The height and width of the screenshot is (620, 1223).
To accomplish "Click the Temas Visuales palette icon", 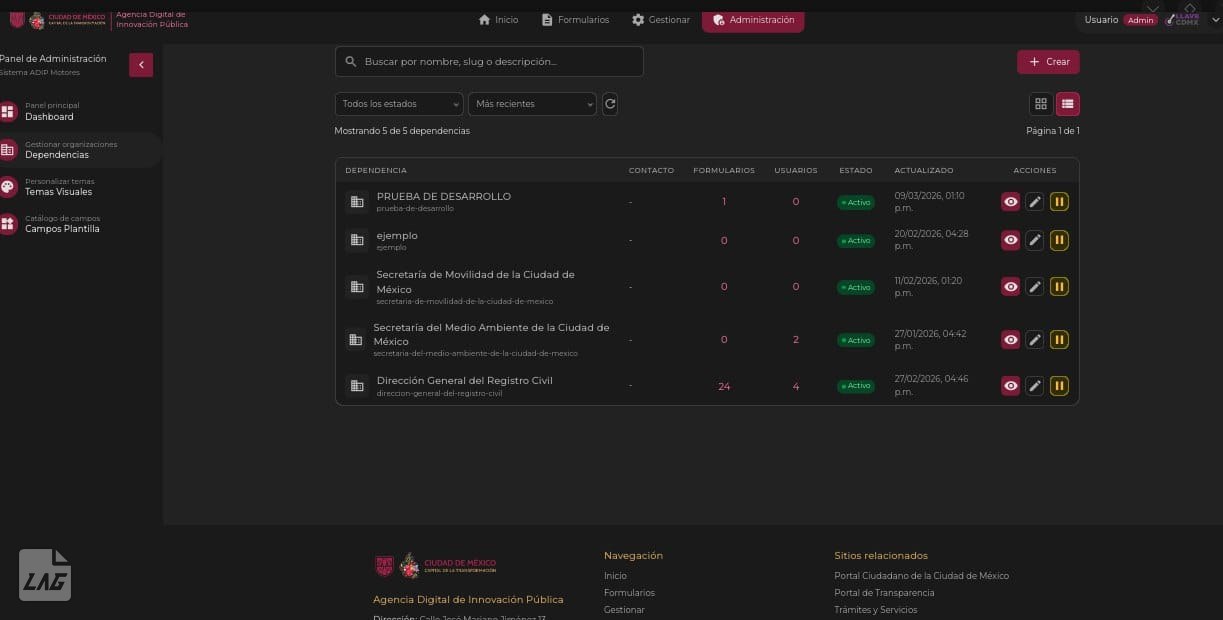I will [x=8, y=187].
